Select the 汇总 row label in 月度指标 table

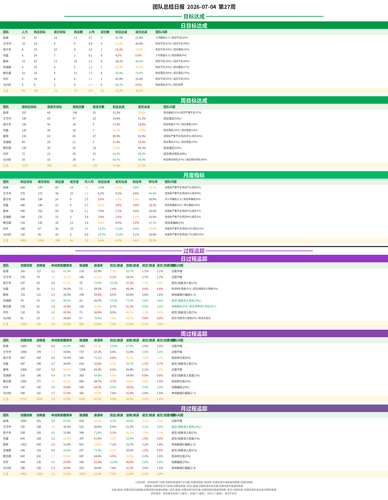6,240
